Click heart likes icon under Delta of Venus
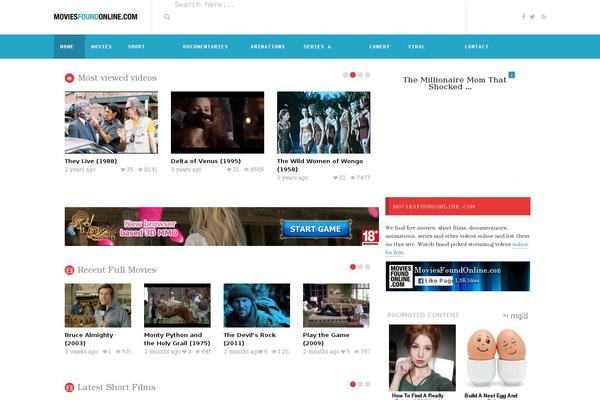The width and height of the screenshot is (600, 400). 229,170
